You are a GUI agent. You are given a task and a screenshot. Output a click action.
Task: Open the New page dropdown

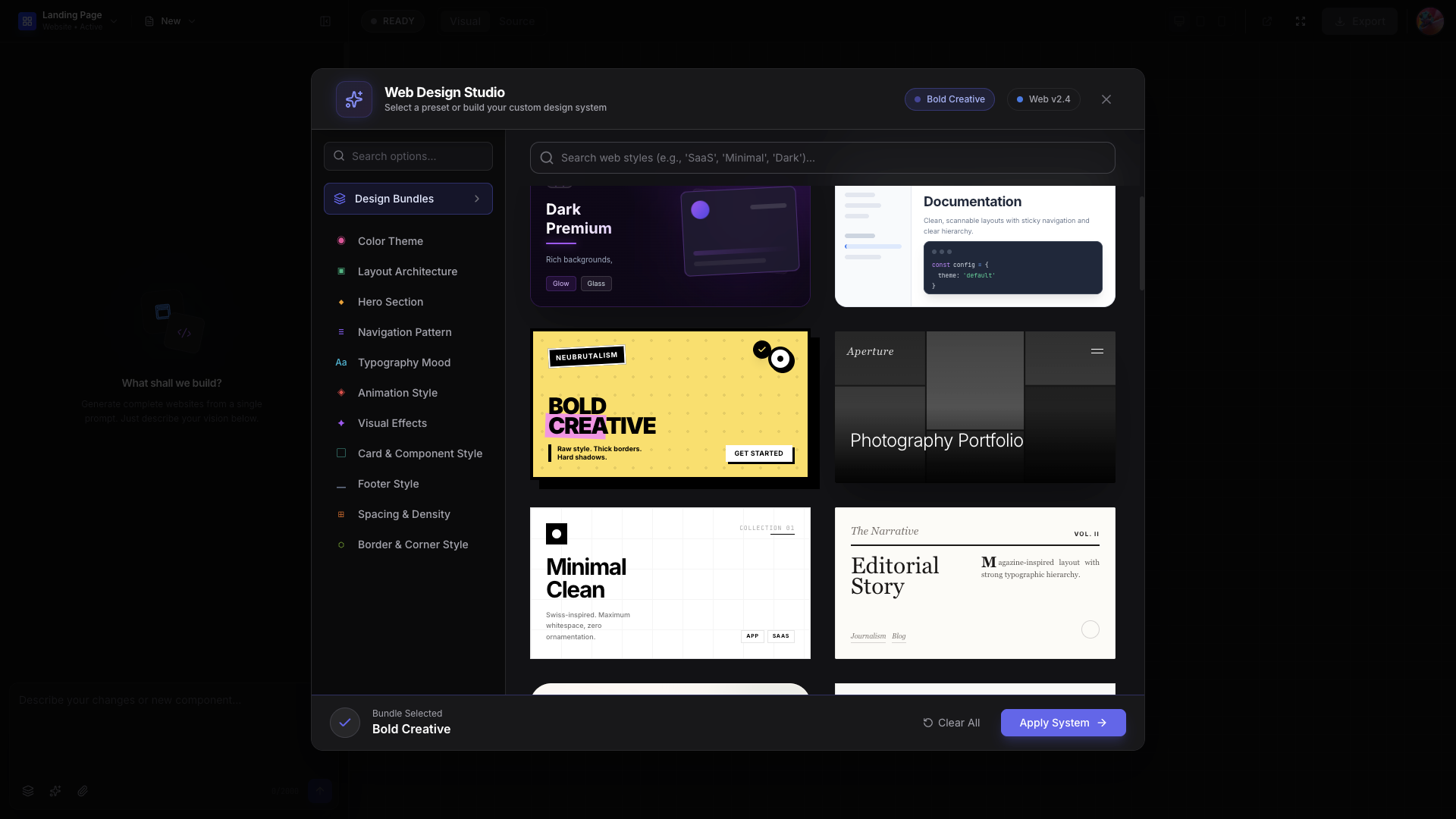192,21
